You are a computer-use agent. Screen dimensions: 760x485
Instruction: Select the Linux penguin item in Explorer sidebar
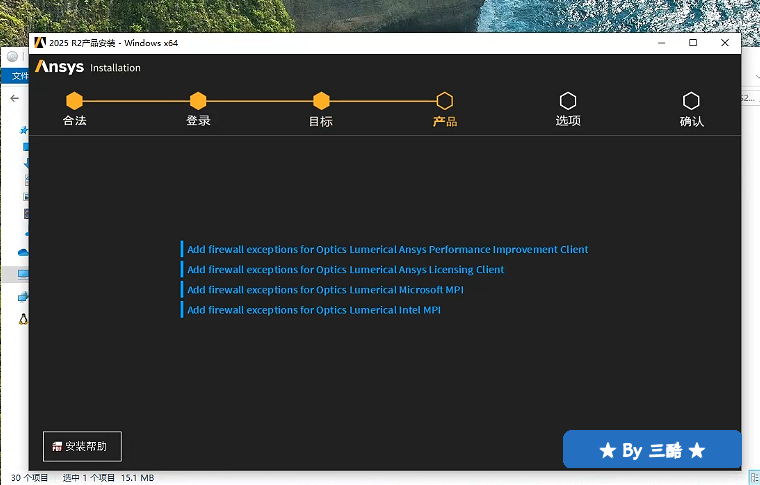[23, 319]
